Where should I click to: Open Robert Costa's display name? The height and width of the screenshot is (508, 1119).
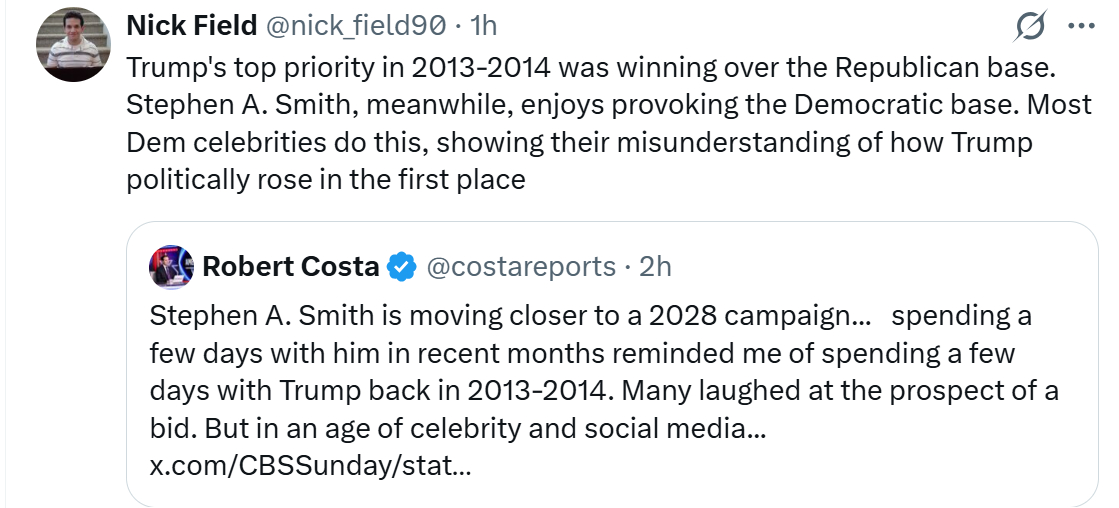pos(290,266)
